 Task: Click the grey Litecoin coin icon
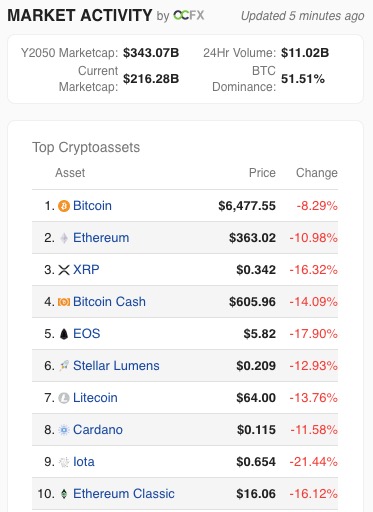point(64,398)
